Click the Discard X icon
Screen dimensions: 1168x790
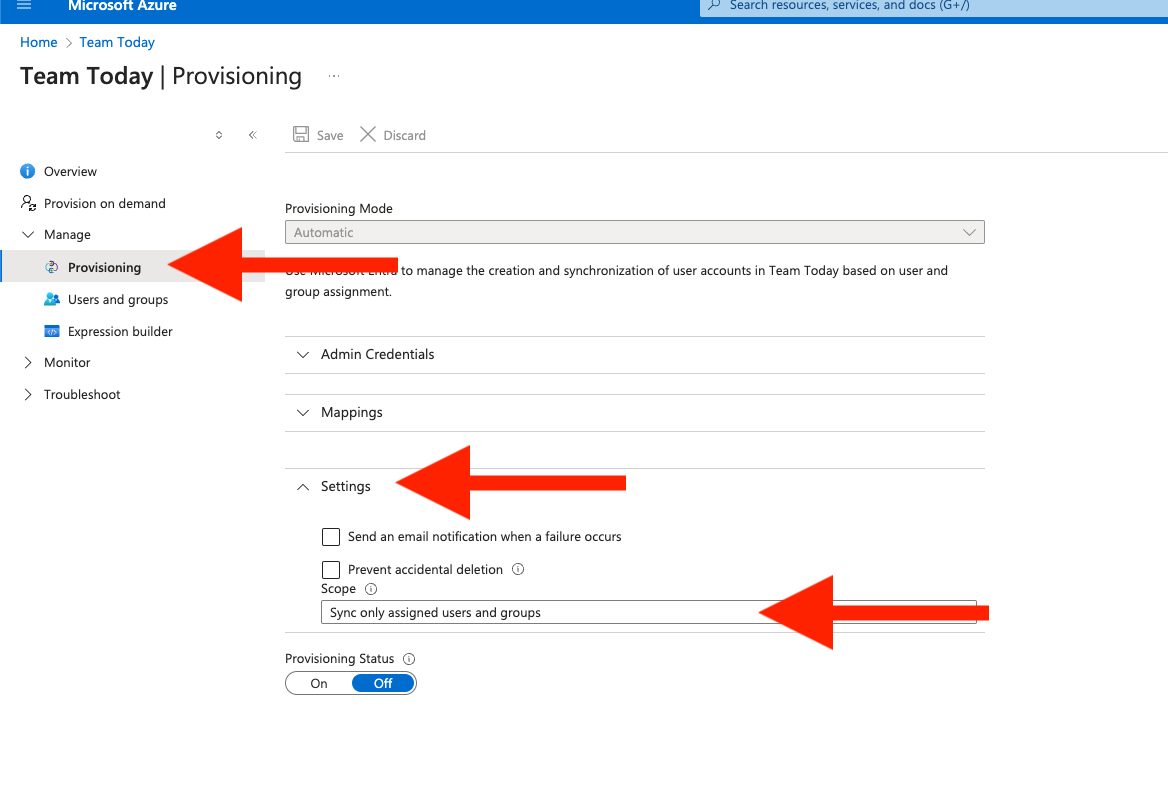[368, 134]
